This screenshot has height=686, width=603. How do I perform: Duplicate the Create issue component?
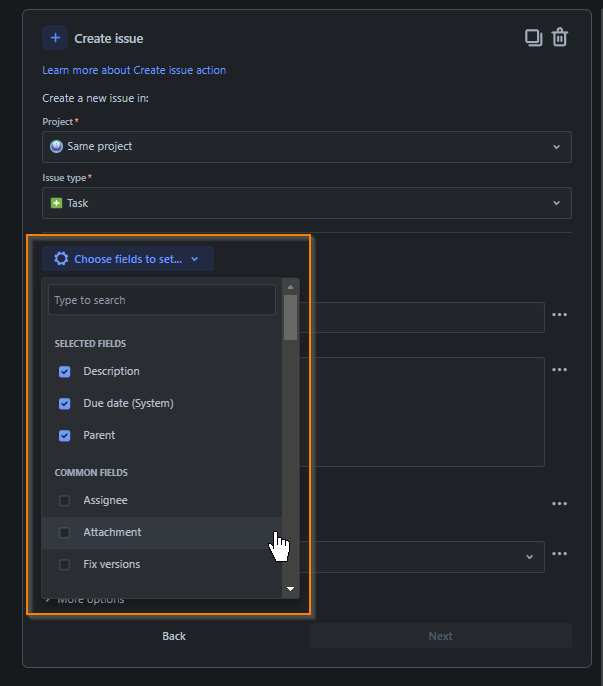coord(533,38)
